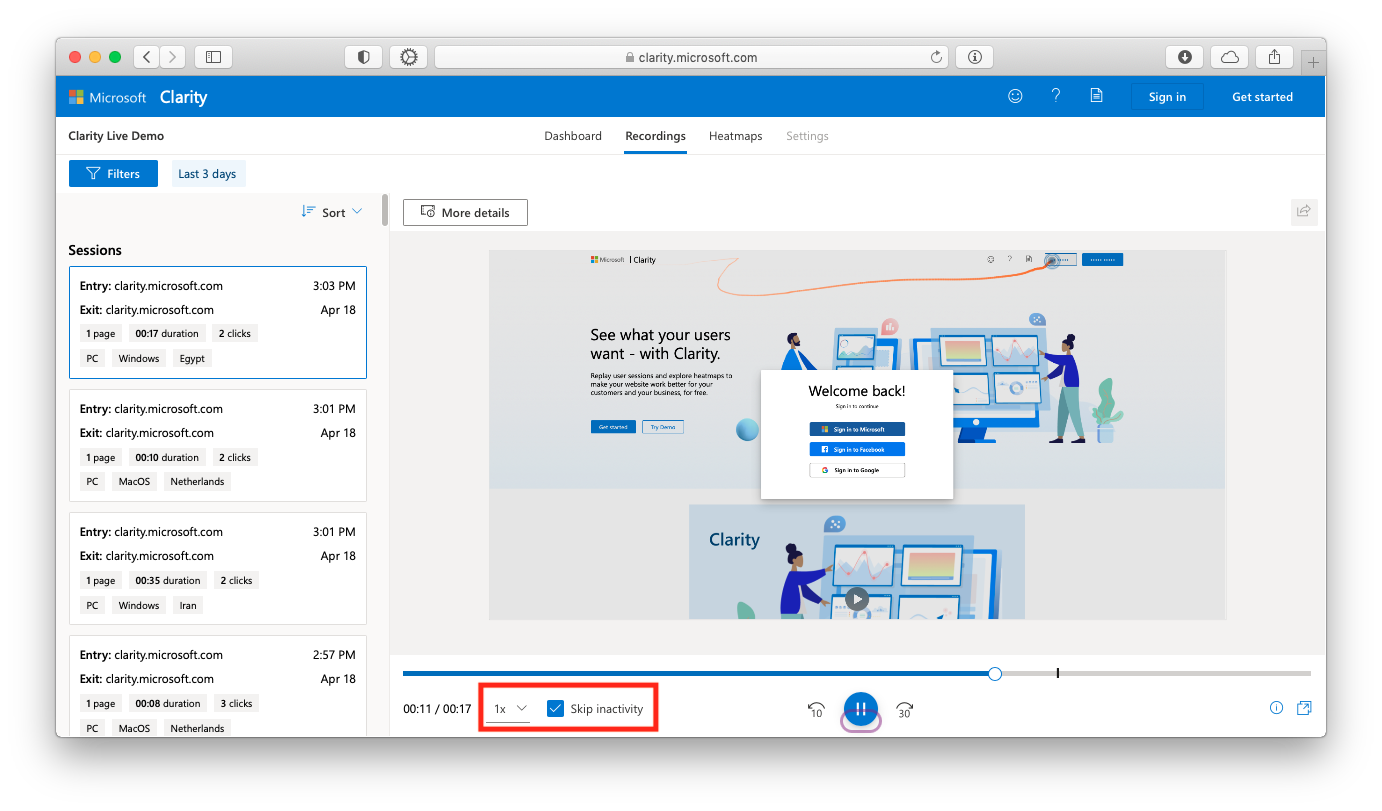Open help with the question mark icon
This screenshot has height=811, width=1382.
1055,95
